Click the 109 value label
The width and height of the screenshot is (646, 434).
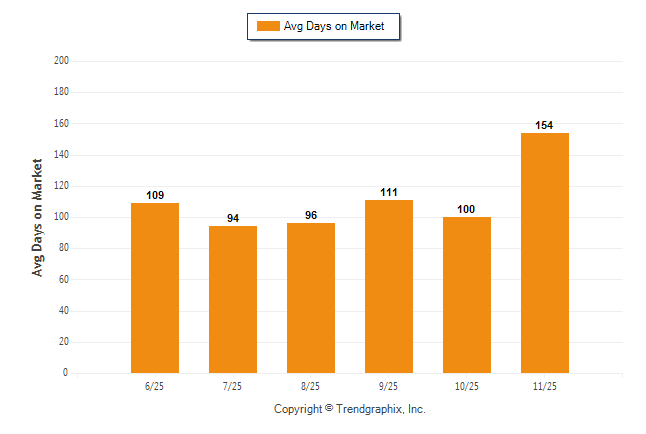pyautogui.click(x=155, y=196)
